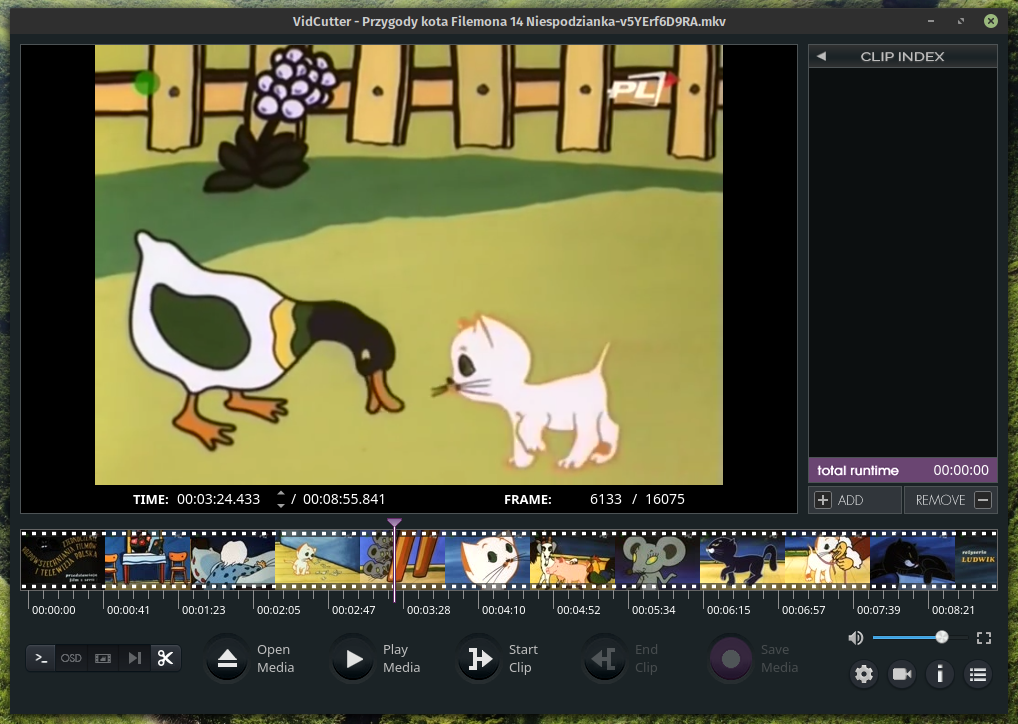1018x724 pixels.
Task: Click the purple timeline playhead marker
Action: pos(394,522)
